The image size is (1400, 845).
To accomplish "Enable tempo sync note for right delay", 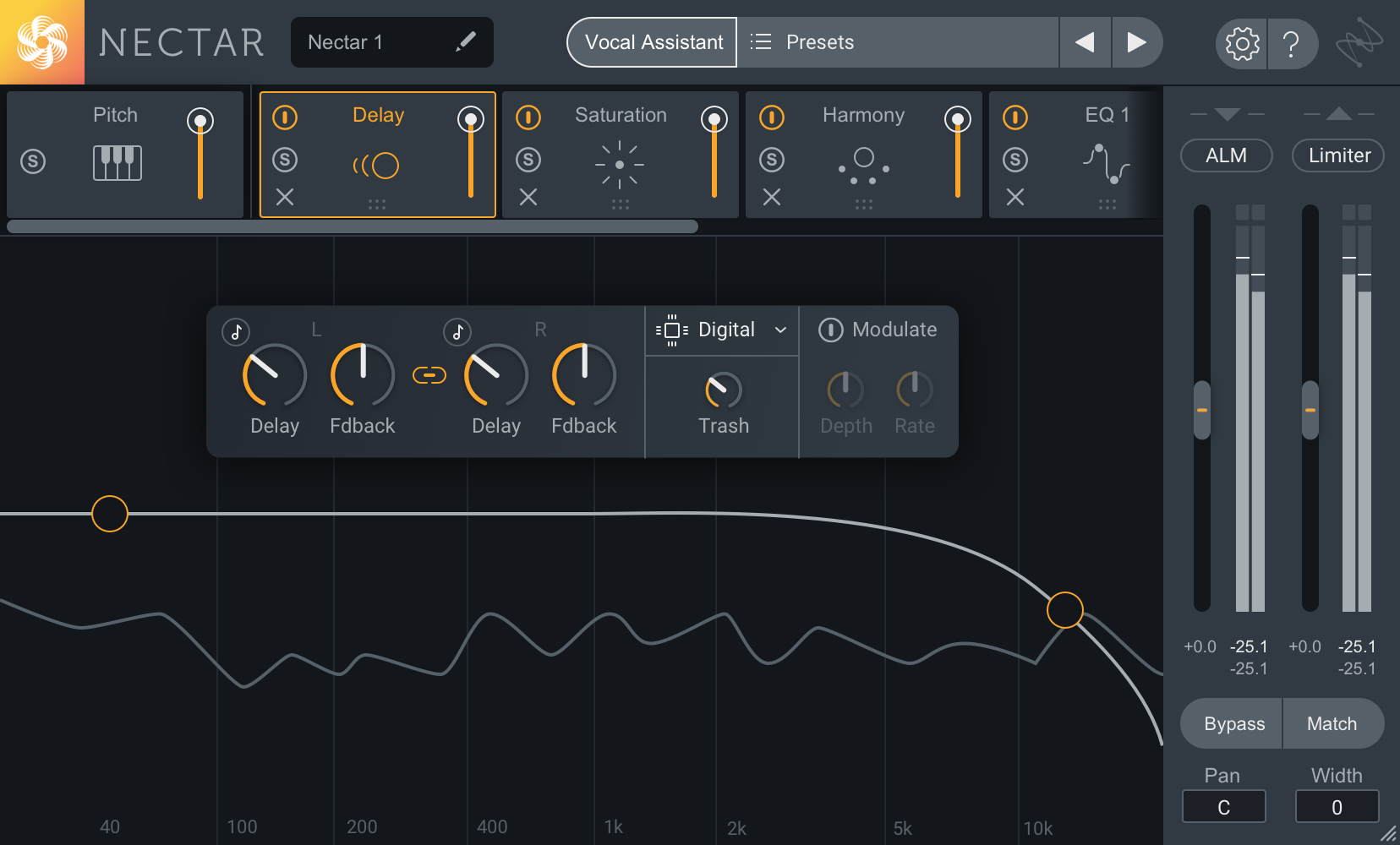I will coord(457,332).
